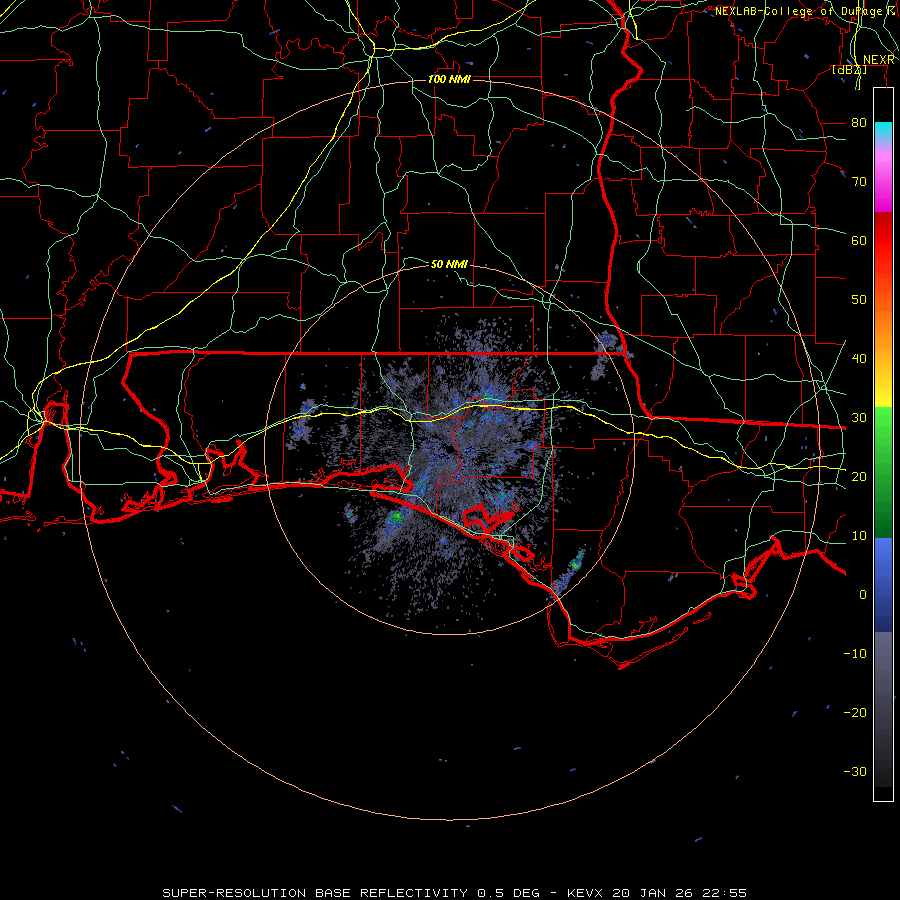
Task: Select the -20 value on reflectivity scale
Action: [855, 712]
